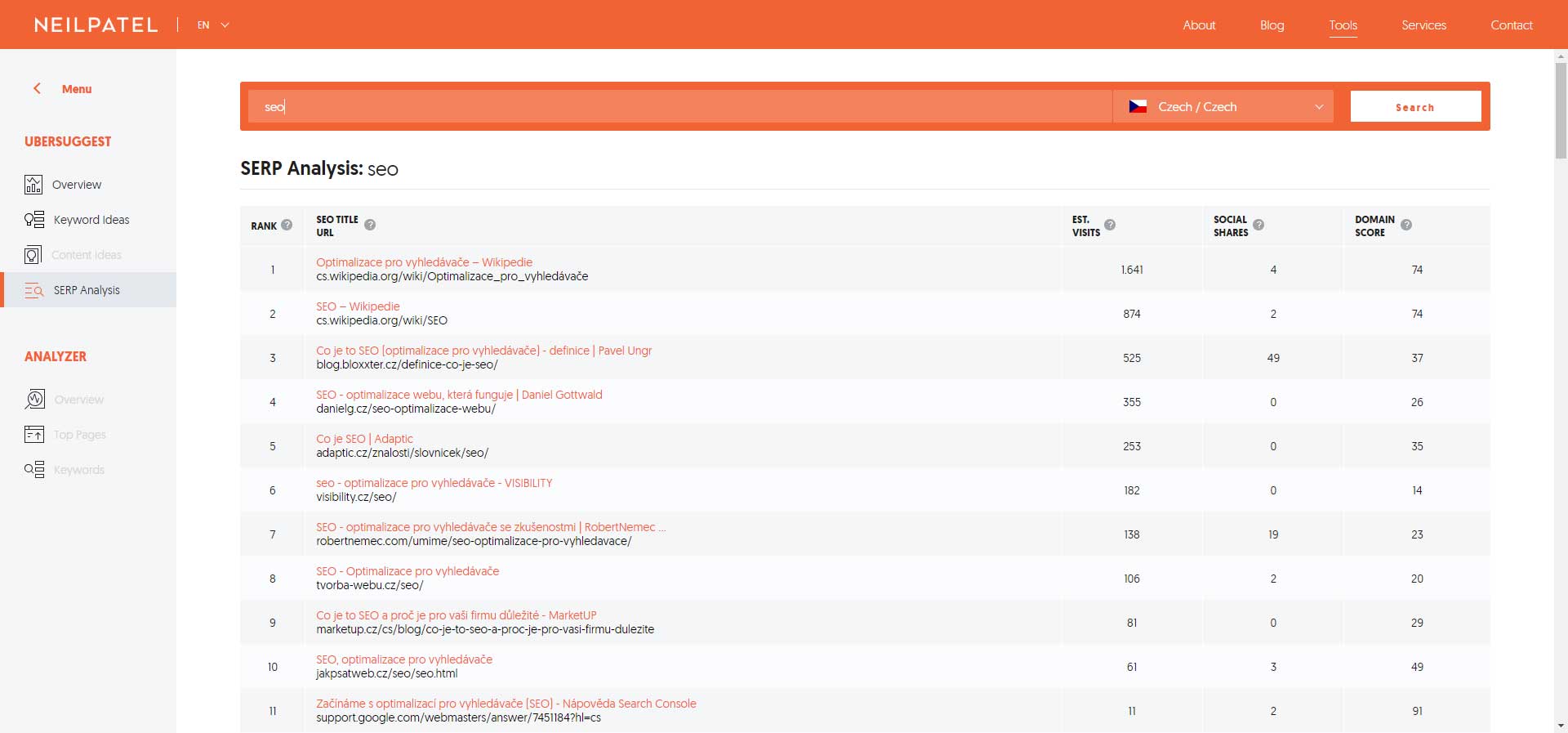Viewport: 1568px width, 733px height.
Task: Click help icon next to EST. VISITS
Action: point(1110,225)
